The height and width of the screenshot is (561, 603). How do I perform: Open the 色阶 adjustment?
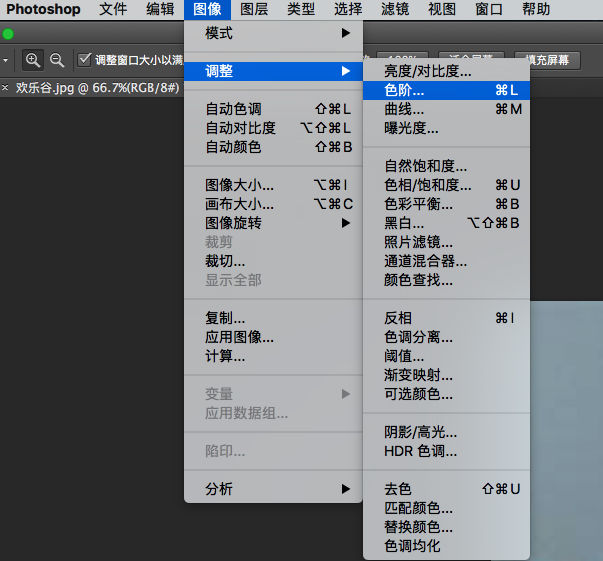446,90
